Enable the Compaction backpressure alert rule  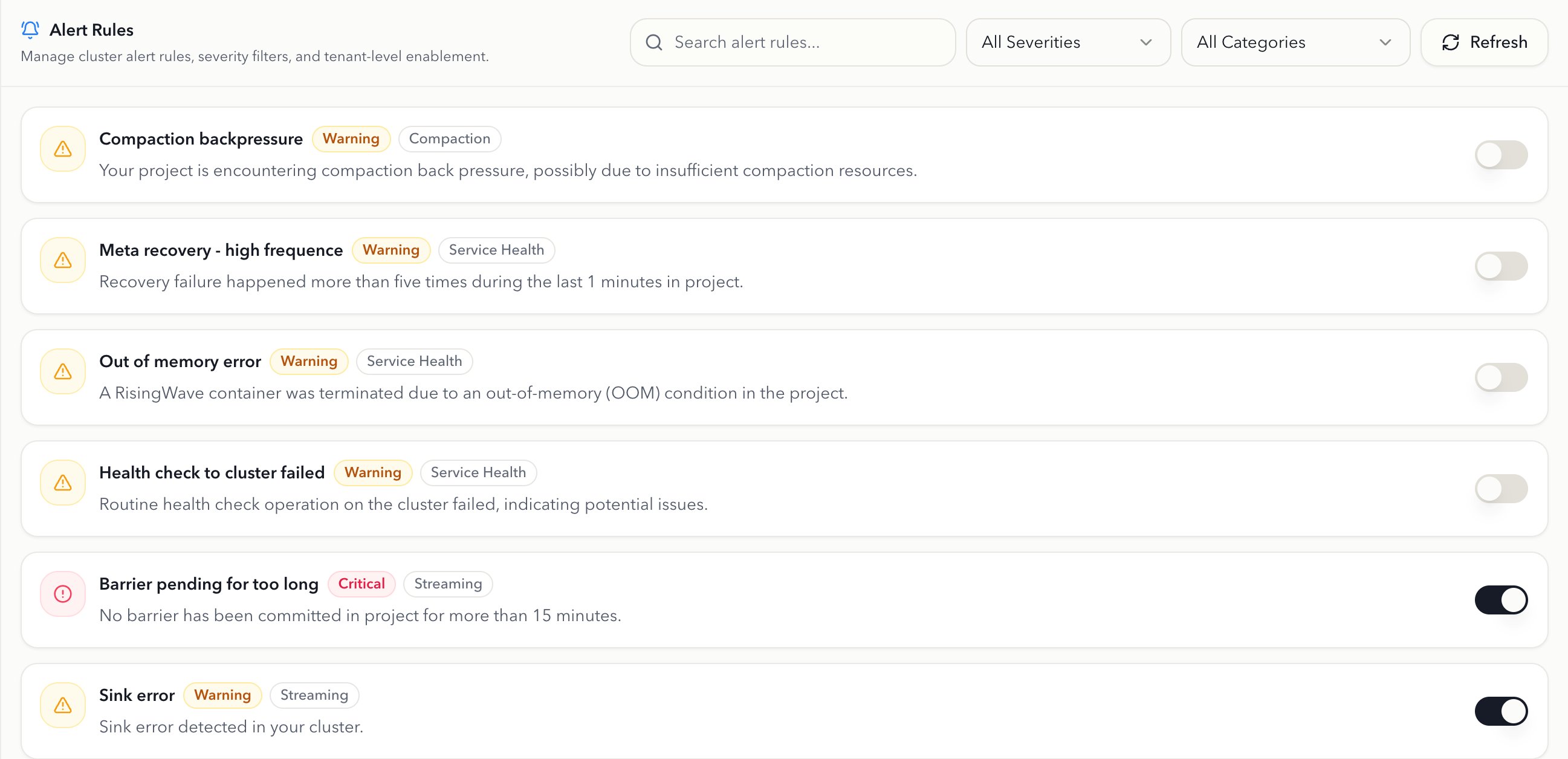point(1501,155)
